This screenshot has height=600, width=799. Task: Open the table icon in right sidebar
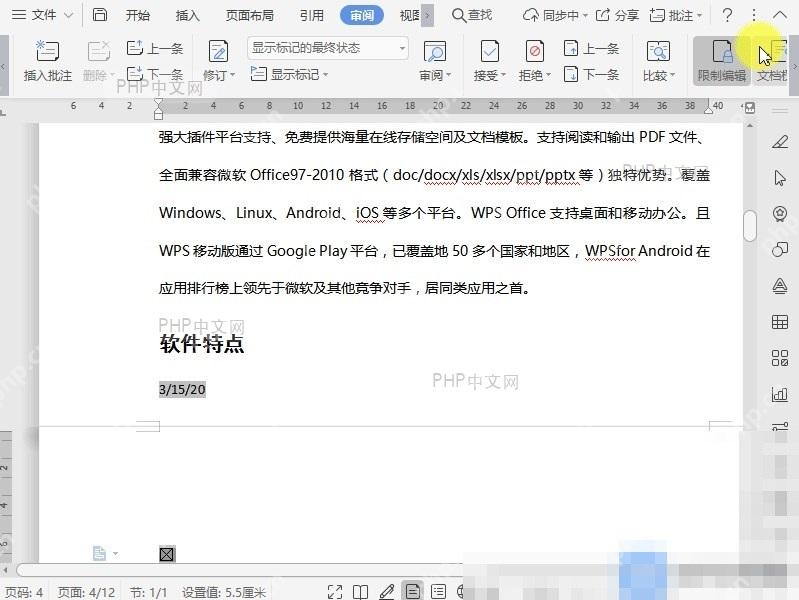780,322
